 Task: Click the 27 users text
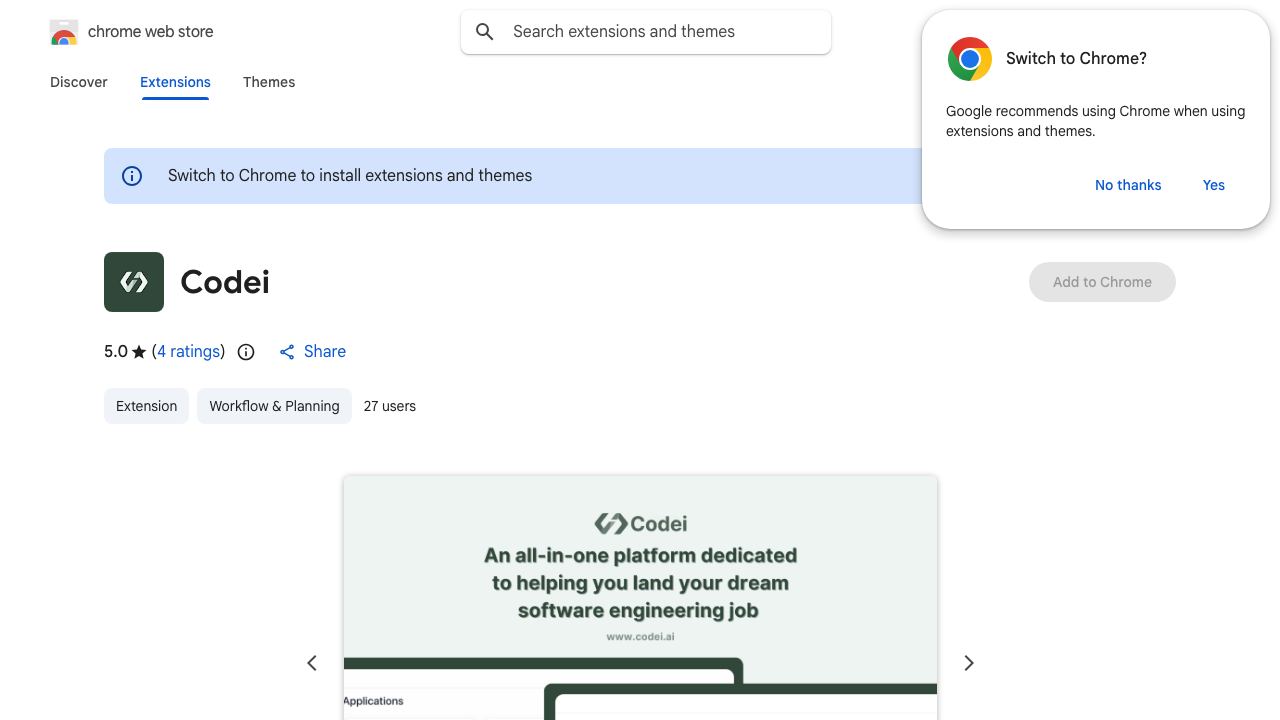point(390,406)
